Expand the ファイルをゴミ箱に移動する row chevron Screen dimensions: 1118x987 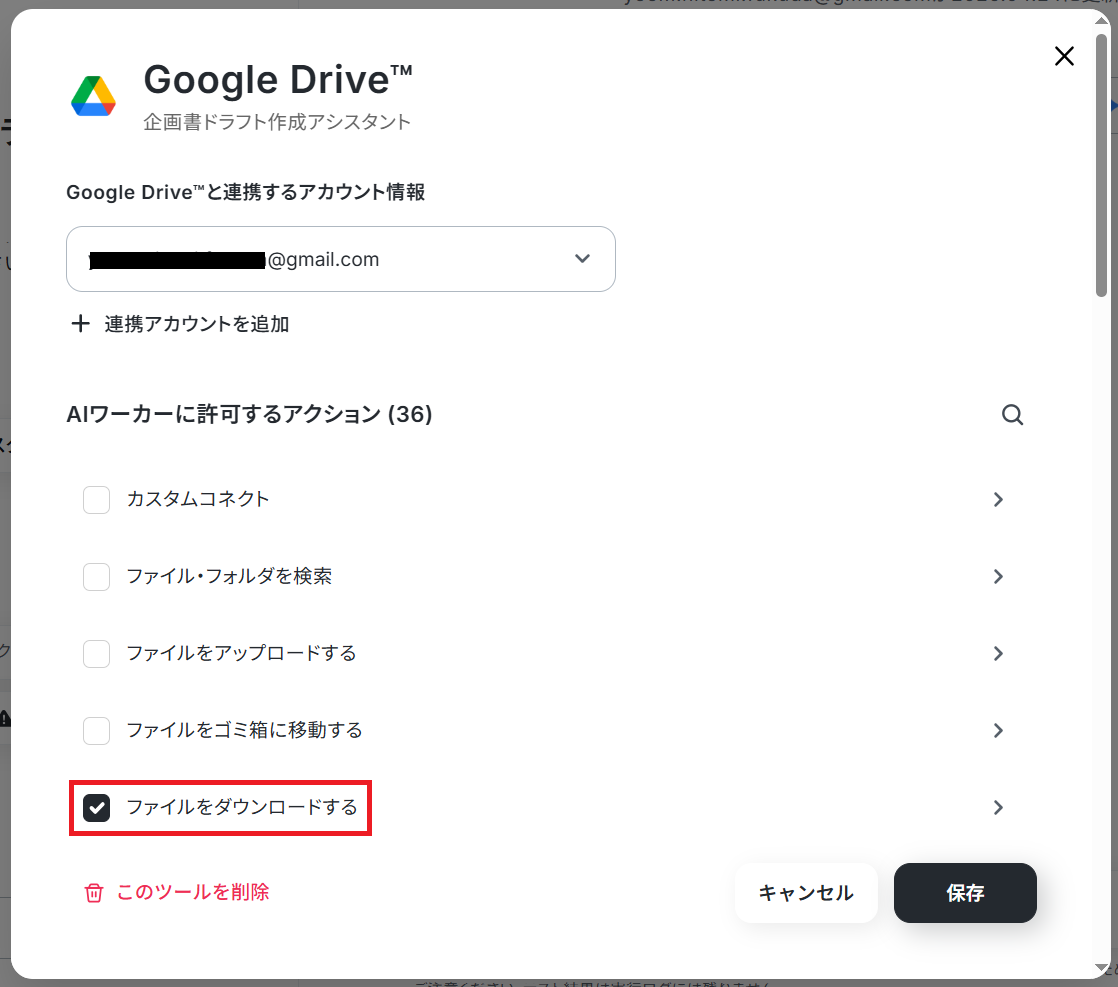pyautogui.click(x=998, y=730)
